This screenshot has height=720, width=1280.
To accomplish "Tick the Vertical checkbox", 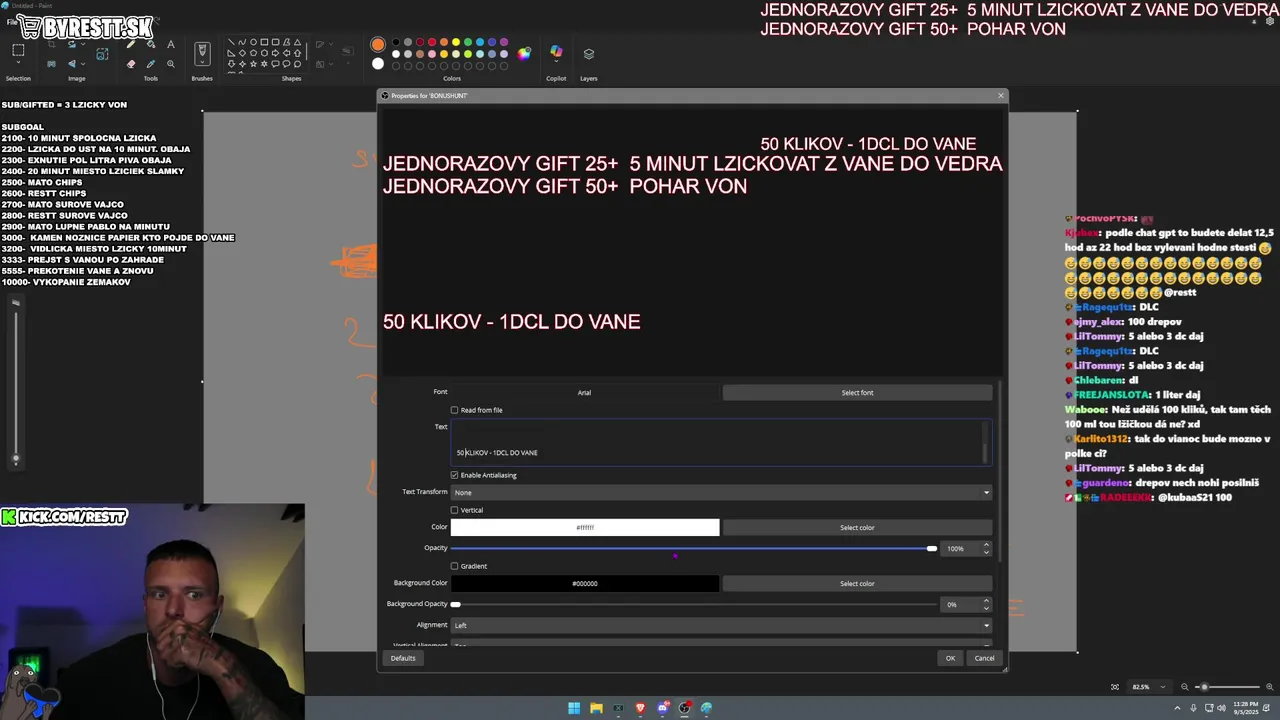I will [x=454, y=510].
